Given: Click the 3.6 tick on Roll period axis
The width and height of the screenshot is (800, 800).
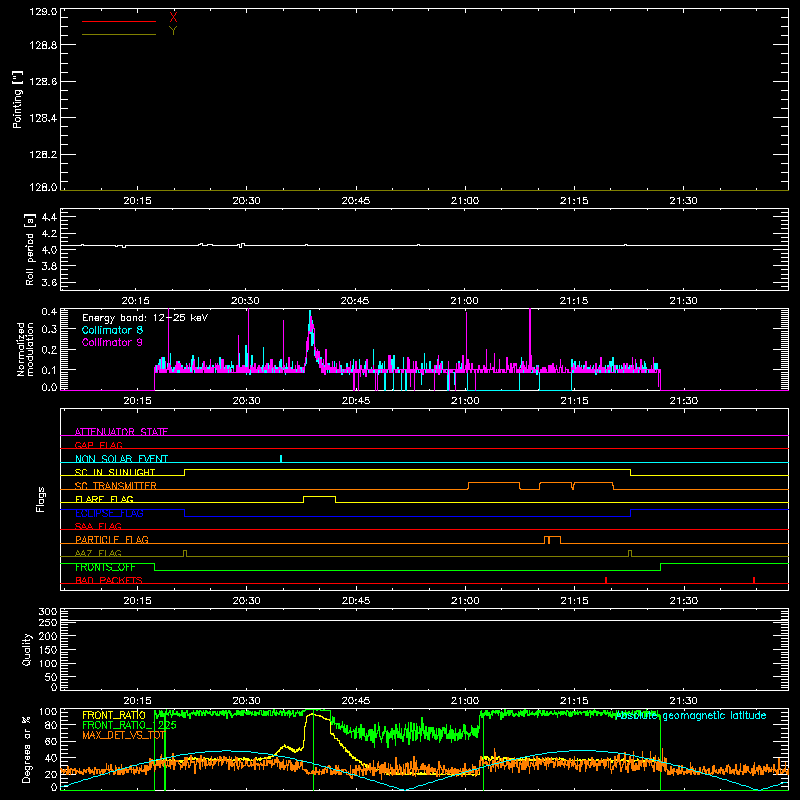Looking at the screenshot, I should tap(49, 282).
